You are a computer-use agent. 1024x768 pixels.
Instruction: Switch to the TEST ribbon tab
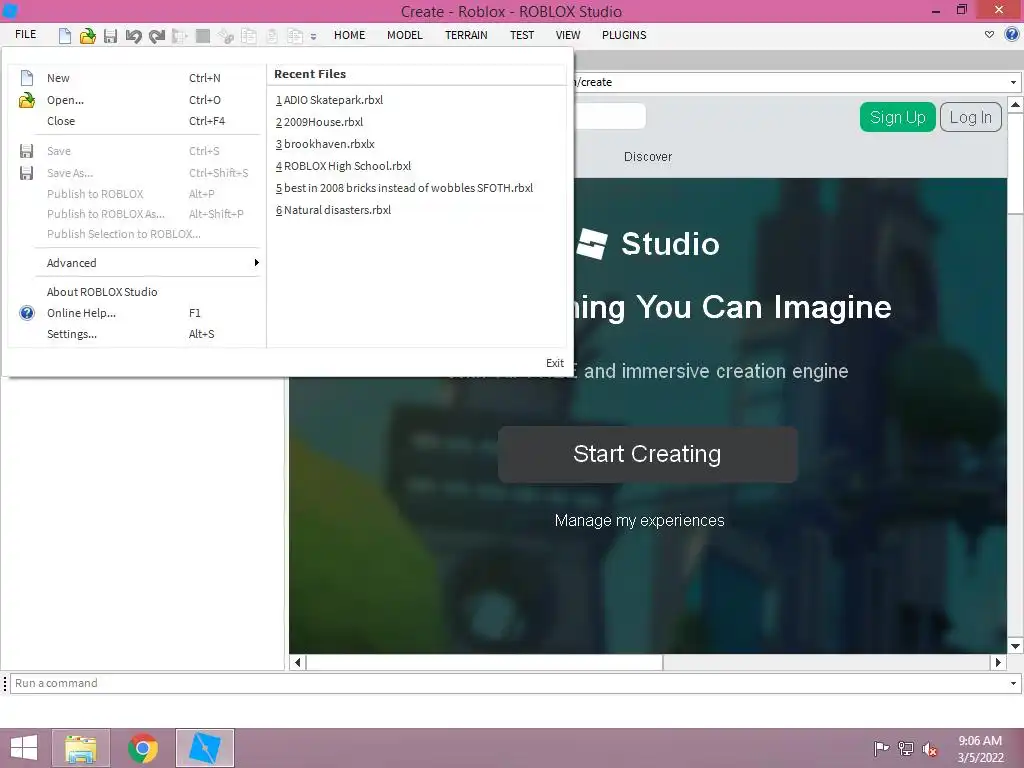click(x=522, y=35)
